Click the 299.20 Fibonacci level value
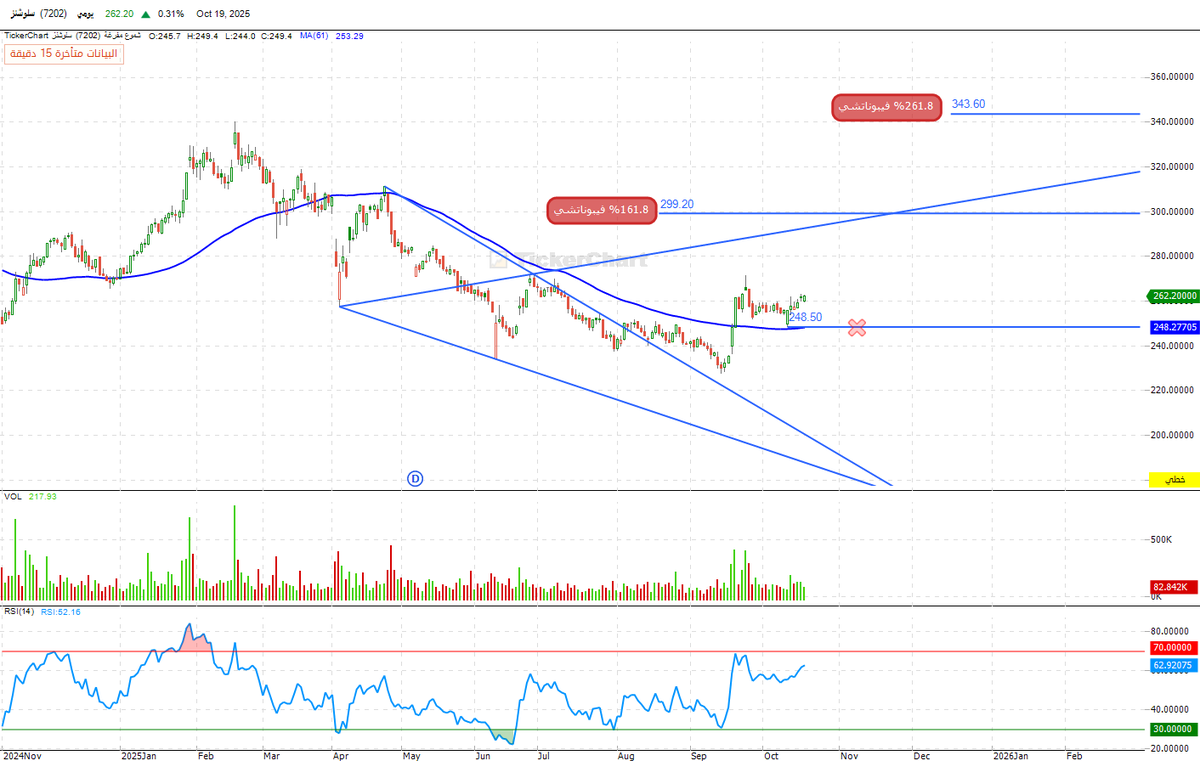 pos(677,204)
